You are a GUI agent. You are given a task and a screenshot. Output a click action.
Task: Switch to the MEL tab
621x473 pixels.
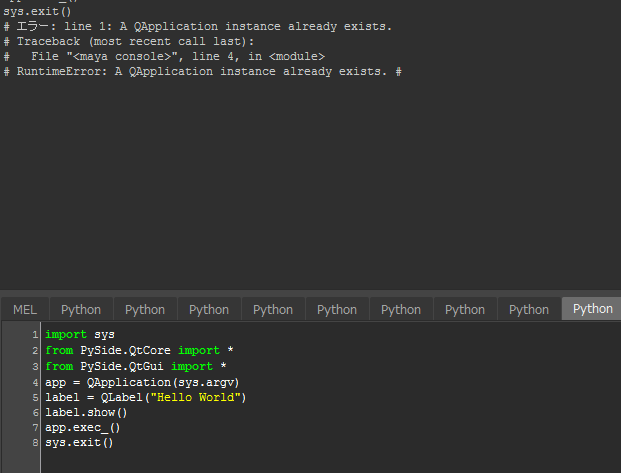[25, 309]
